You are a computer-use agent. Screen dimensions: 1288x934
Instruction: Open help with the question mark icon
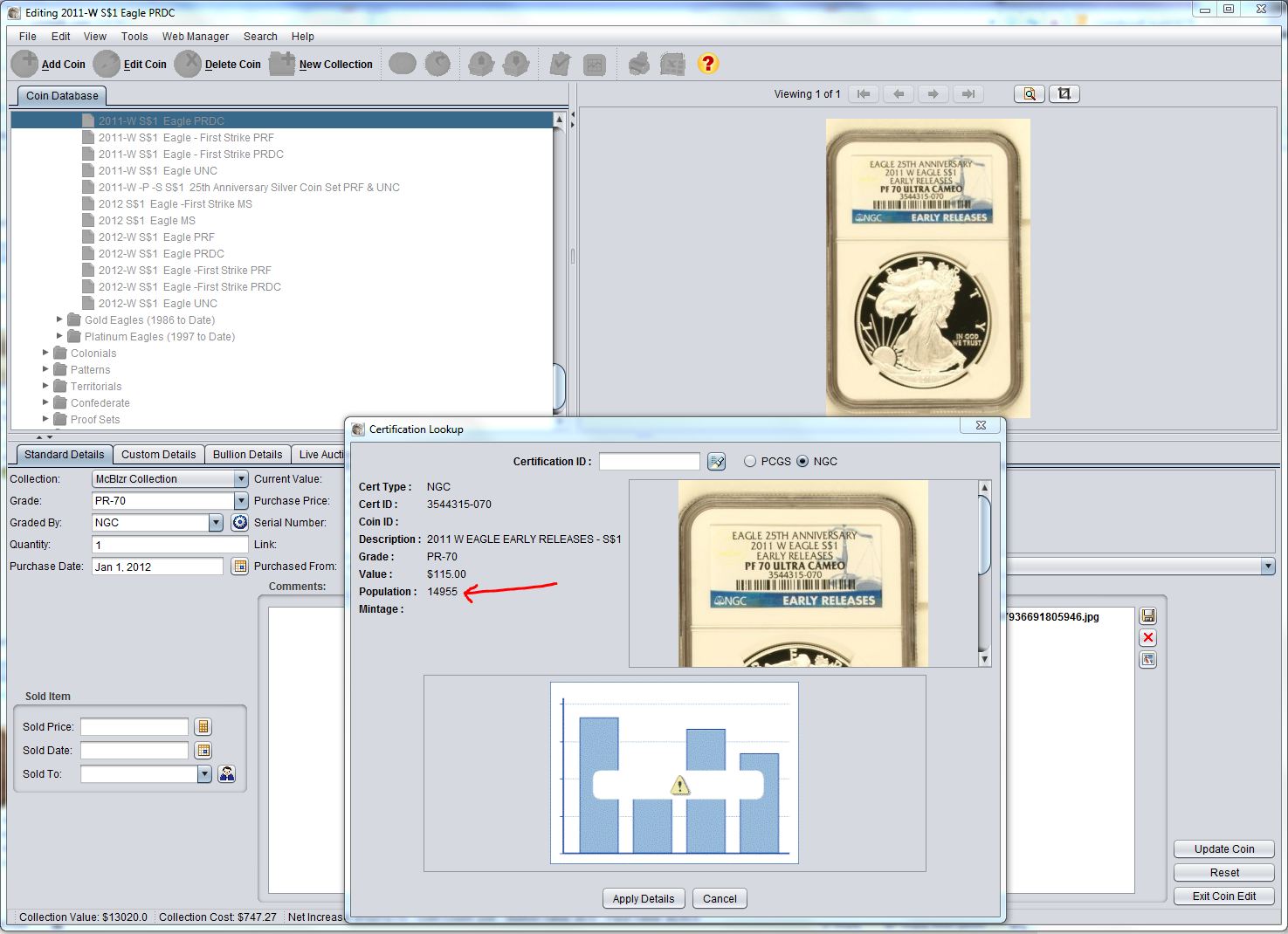[x=708, y=64]
